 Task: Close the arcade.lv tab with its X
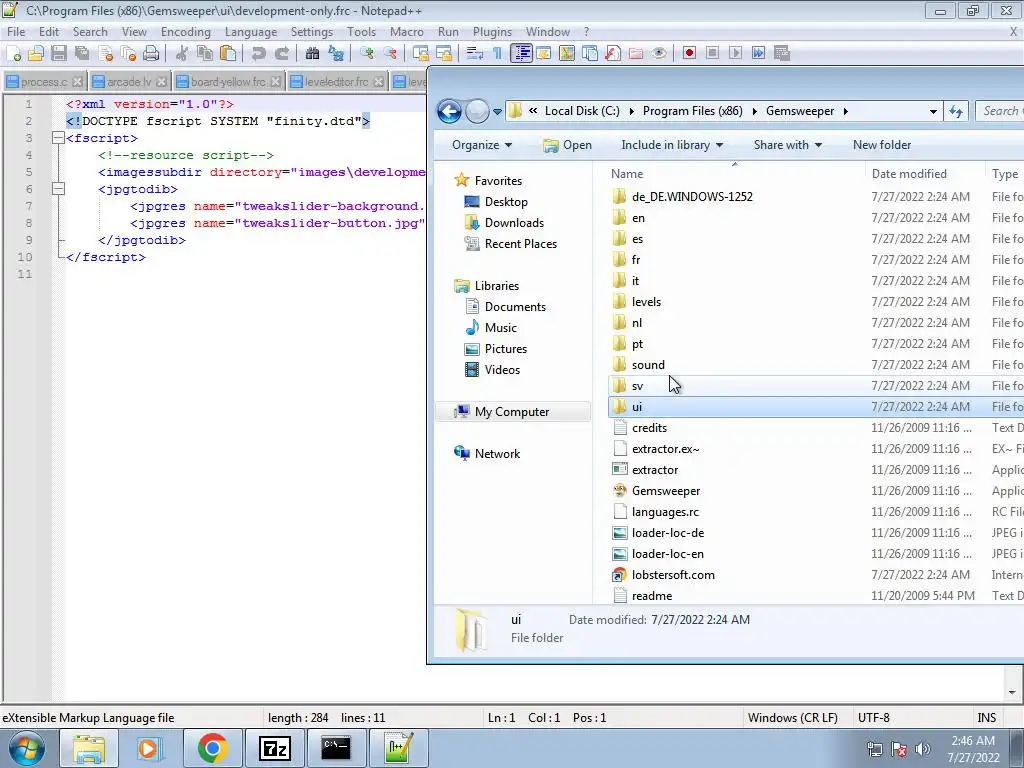tap(161, 82)
